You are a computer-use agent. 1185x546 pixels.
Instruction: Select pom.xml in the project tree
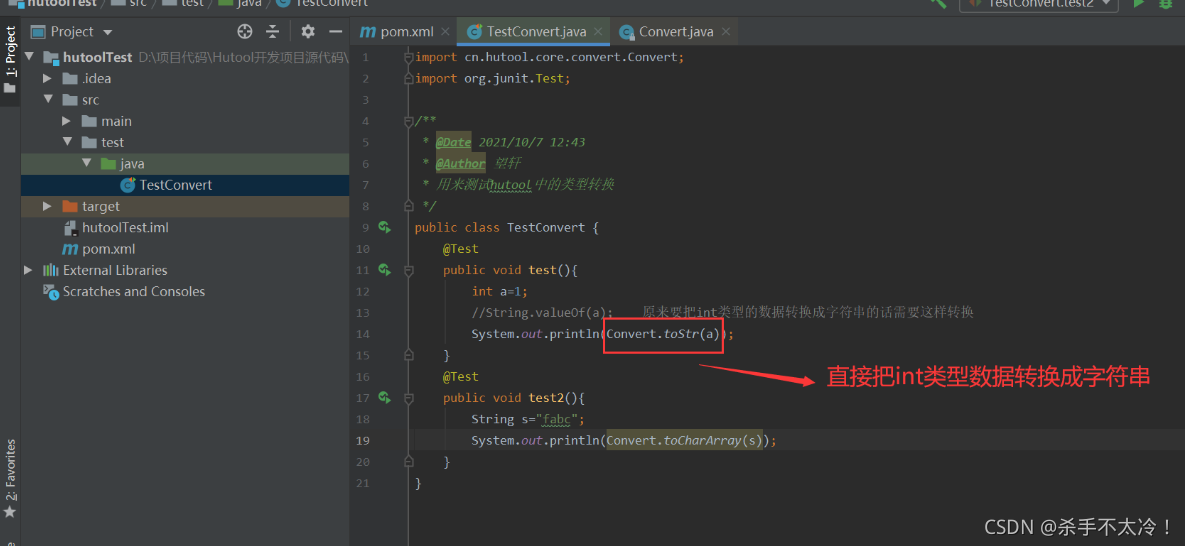coord(185,249)
